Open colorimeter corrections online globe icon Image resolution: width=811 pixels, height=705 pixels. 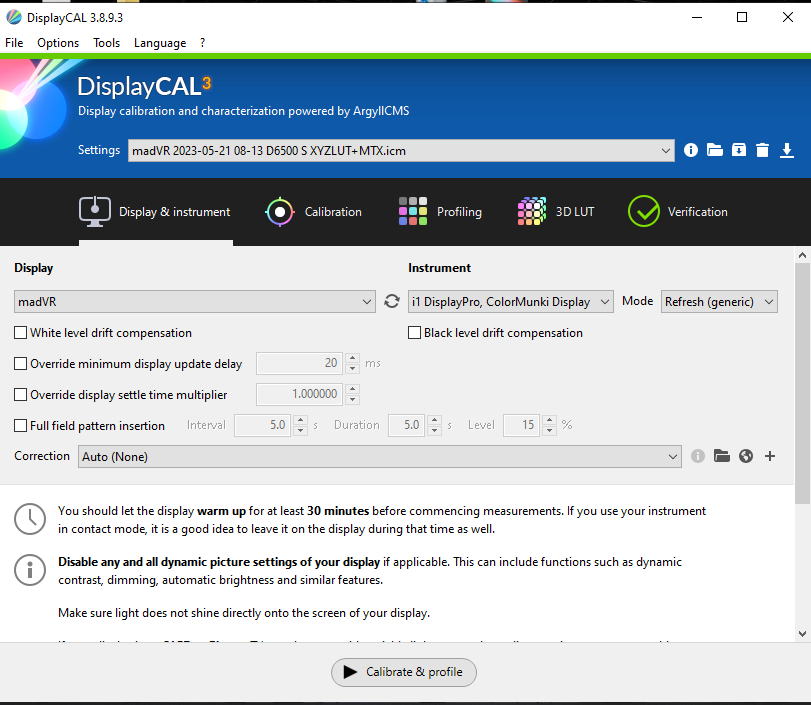(746, 456)
